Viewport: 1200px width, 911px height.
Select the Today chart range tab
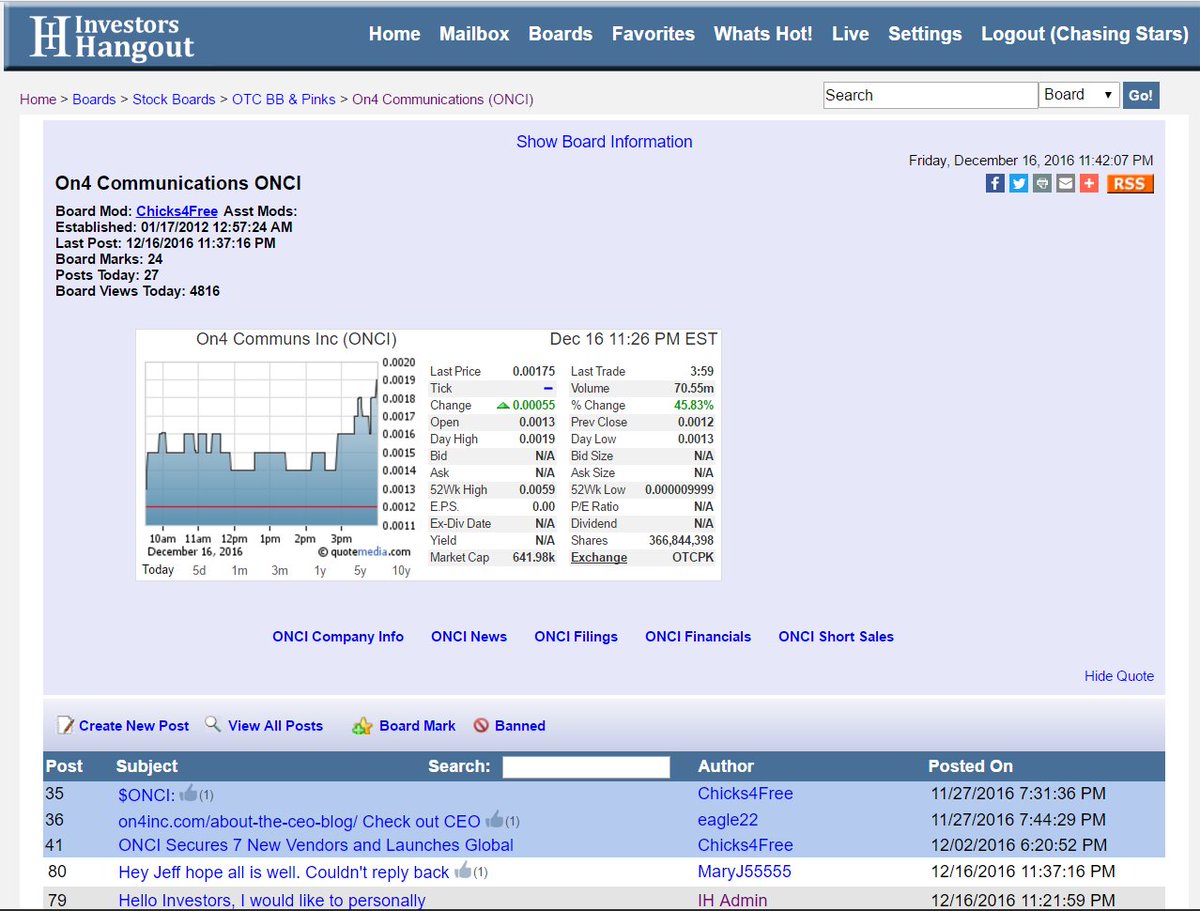158,570
